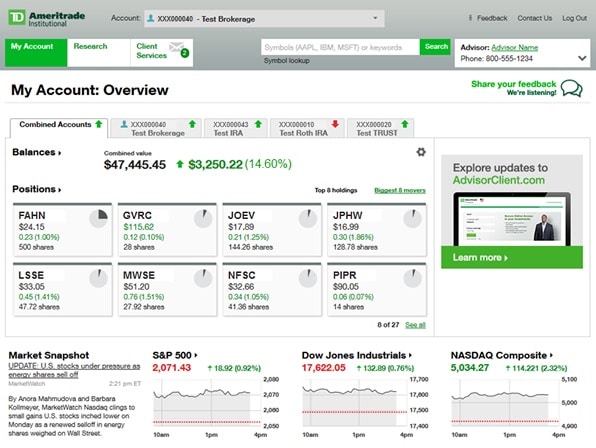The height and width of the screenshot is (448, 596).
Task: Click the JPHW allocation pie chart icon
Action: coord(412,218)
